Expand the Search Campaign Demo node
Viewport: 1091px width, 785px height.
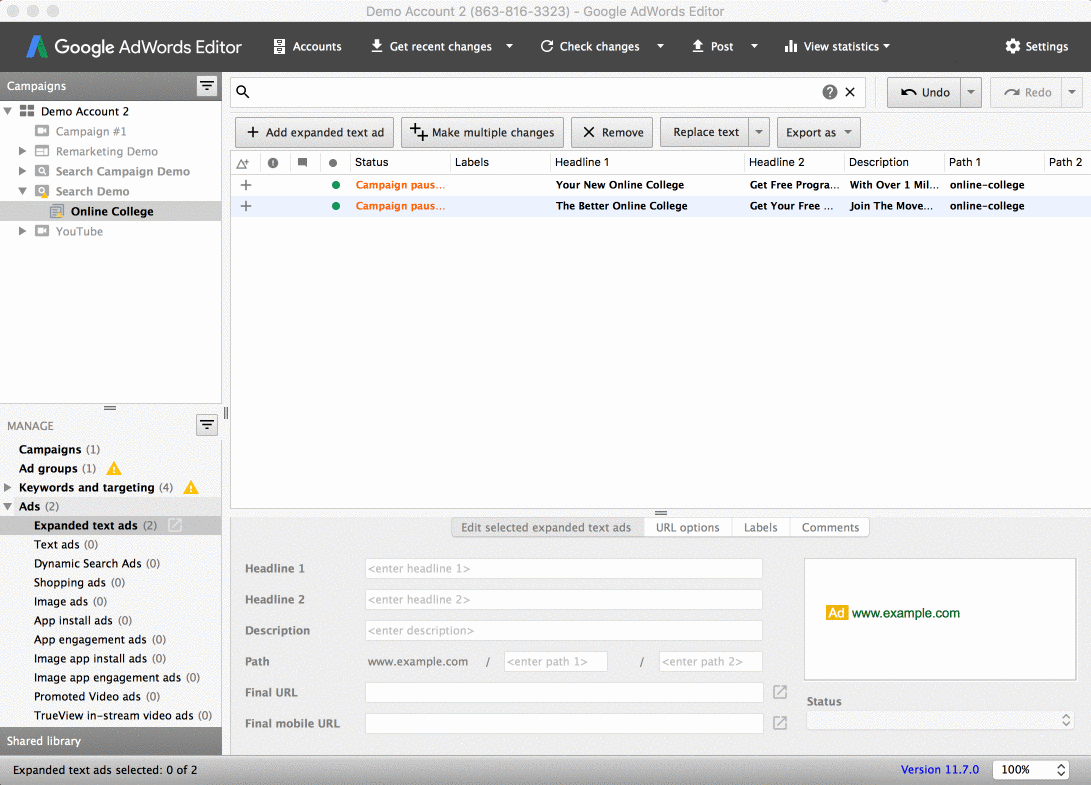click(22, 171)
